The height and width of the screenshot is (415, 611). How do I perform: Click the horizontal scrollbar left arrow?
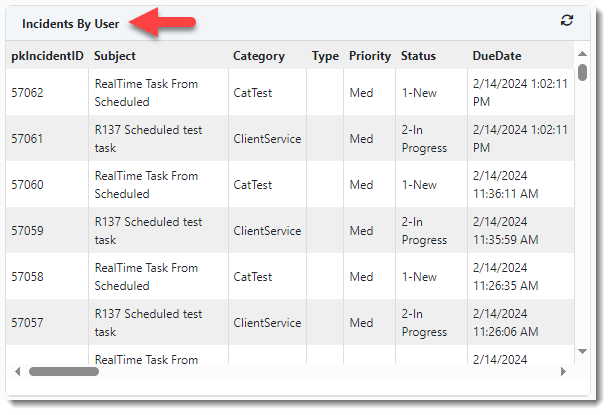[x=15, y=371]
